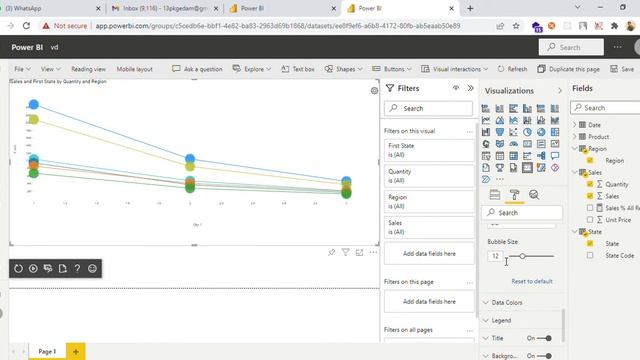Viewport: 640px width, 360px height.
Task: Click the Bubble Size value field
Action: click(x=495, y=256)
